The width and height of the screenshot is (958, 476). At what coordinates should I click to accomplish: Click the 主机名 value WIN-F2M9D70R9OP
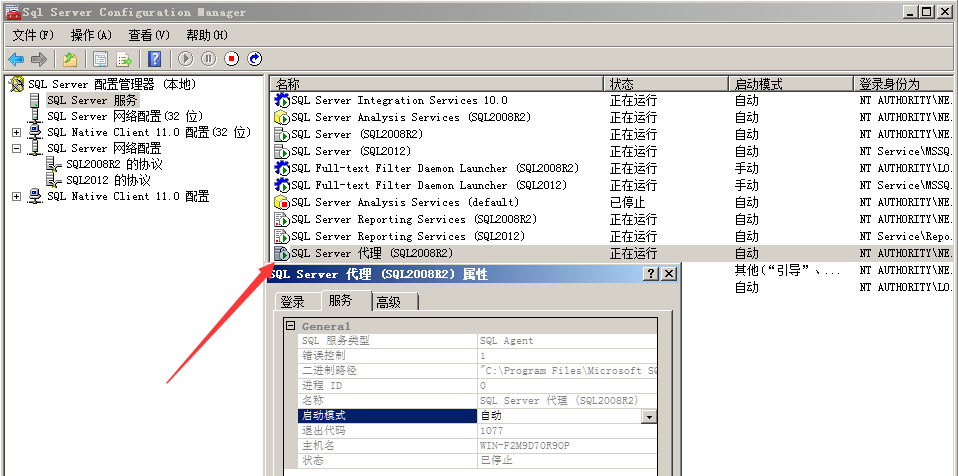click(525, 446)
